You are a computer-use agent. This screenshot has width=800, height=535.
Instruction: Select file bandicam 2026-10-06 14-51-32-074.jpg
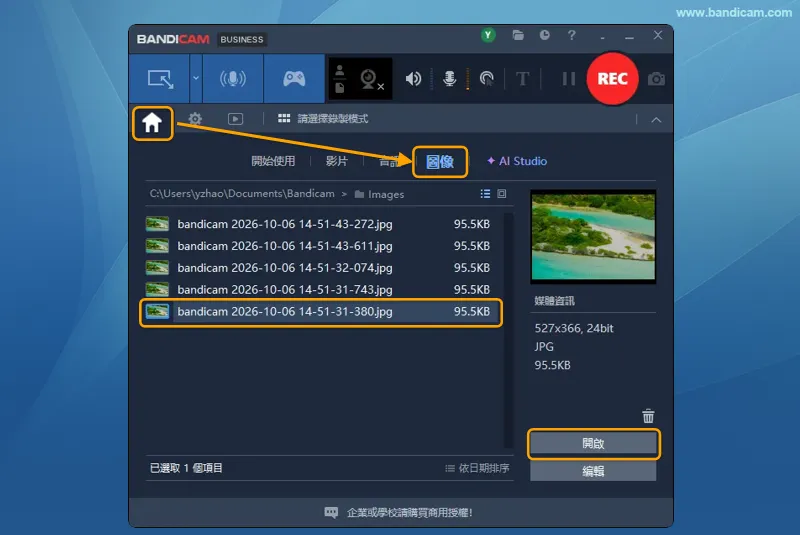pyautogui.click(x=320, y=268)
